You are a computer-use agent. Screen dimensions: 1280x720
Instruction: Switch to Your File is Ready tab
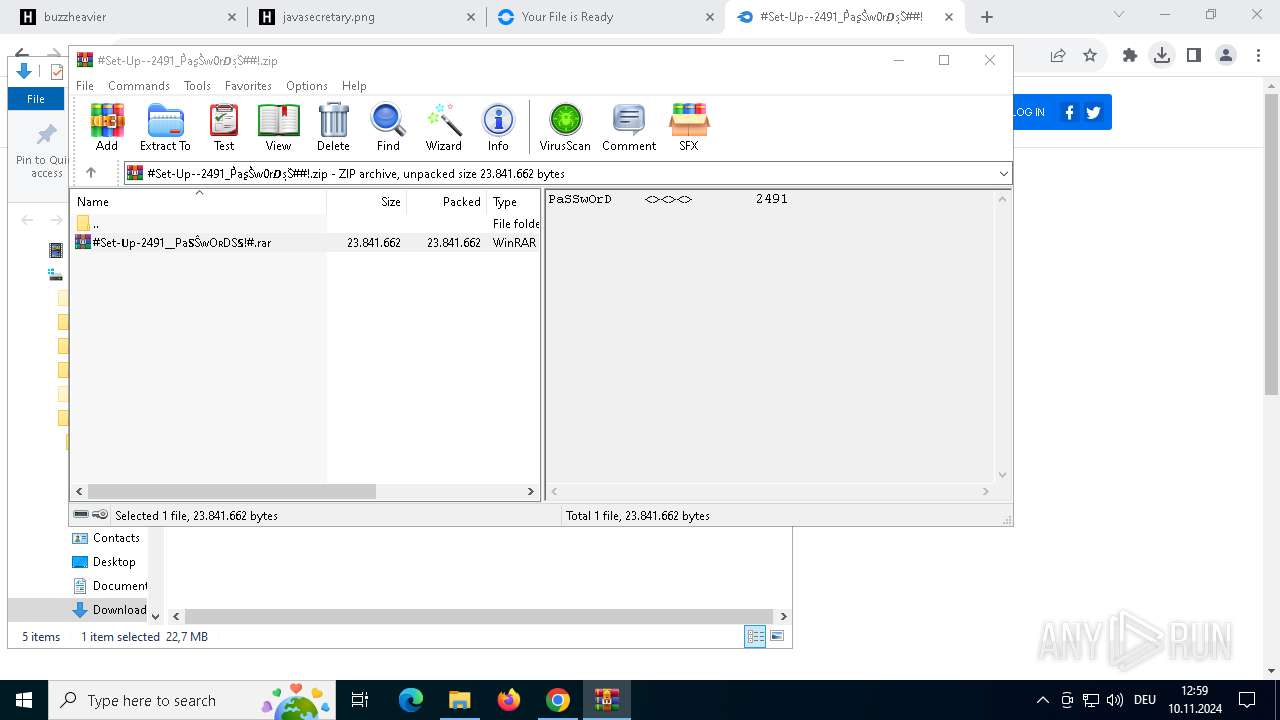click(x=607, y=17)
